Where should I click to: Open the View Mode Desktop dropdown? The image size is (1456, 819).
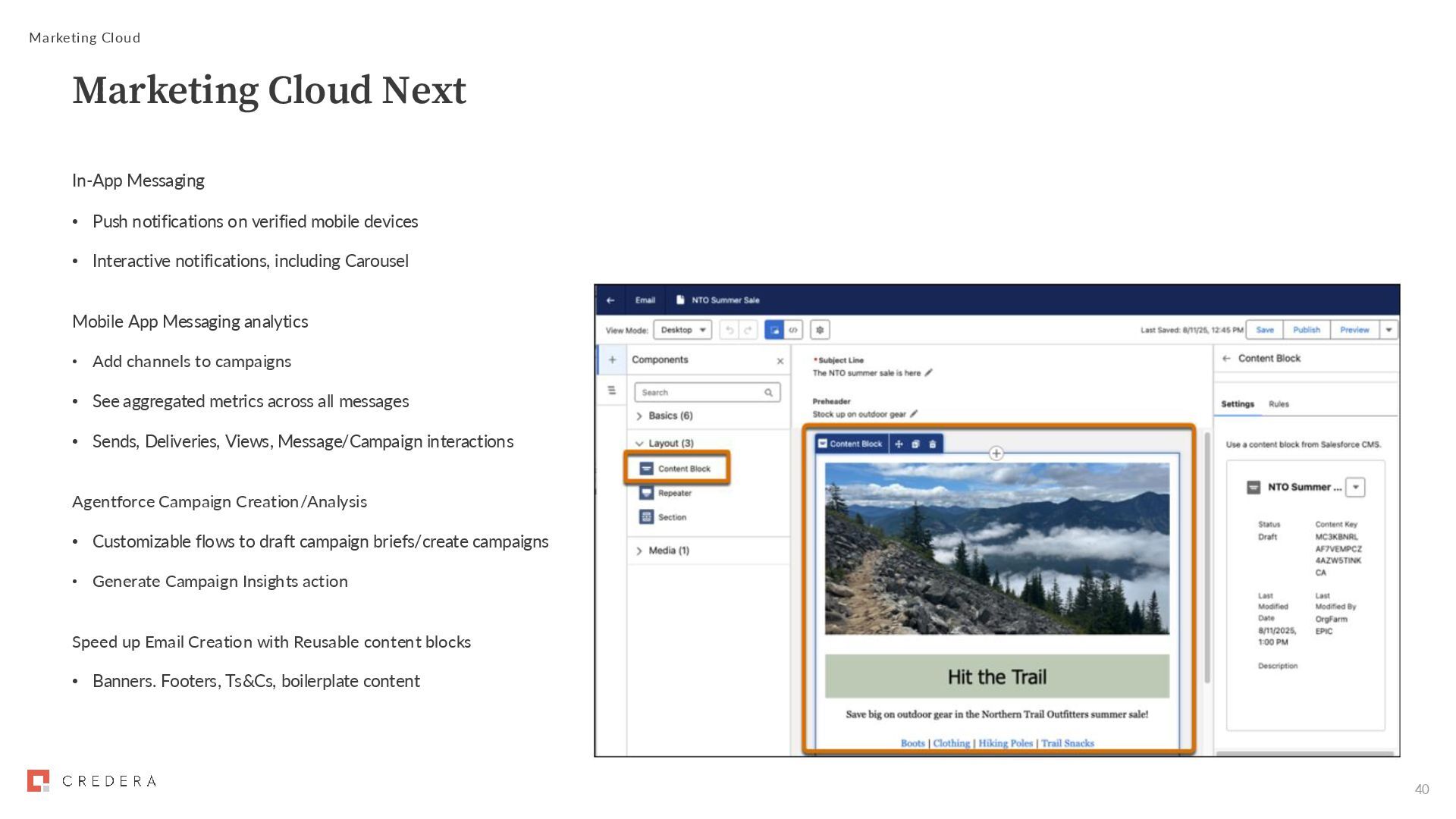coord(682,330)
